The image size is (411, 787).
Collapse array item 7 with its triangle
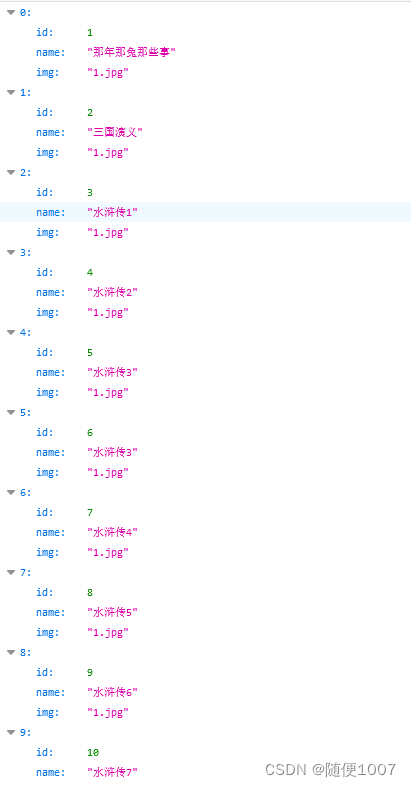click(x=11, y=573)
